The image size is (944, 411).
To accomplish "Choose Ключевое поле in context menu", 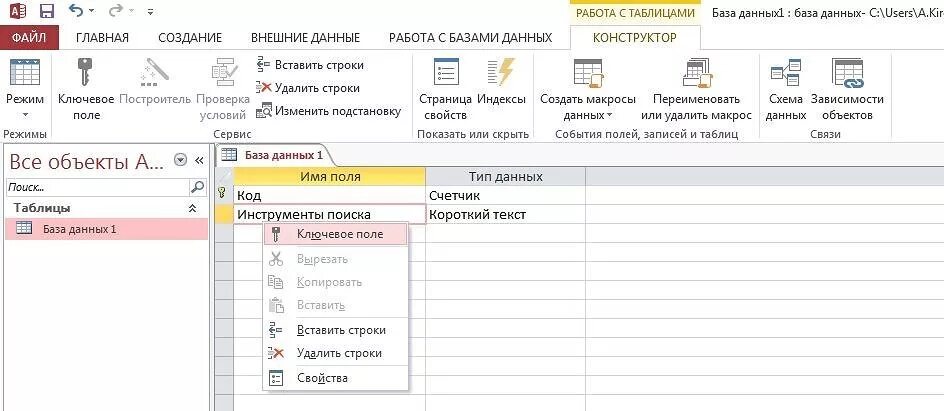I will (335, 235).
